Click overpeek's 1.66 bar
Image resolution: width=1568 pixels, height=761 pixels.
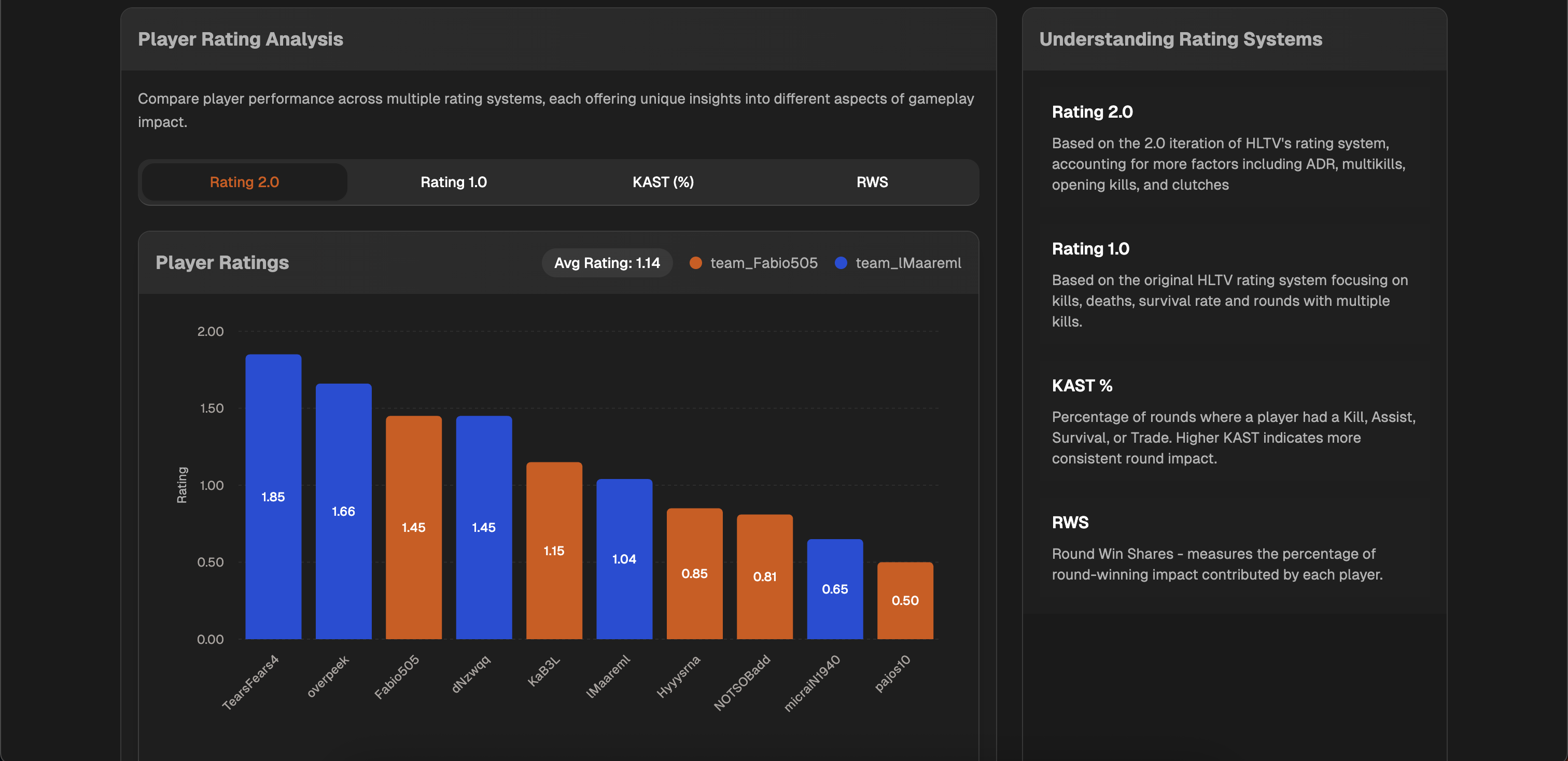343,511
